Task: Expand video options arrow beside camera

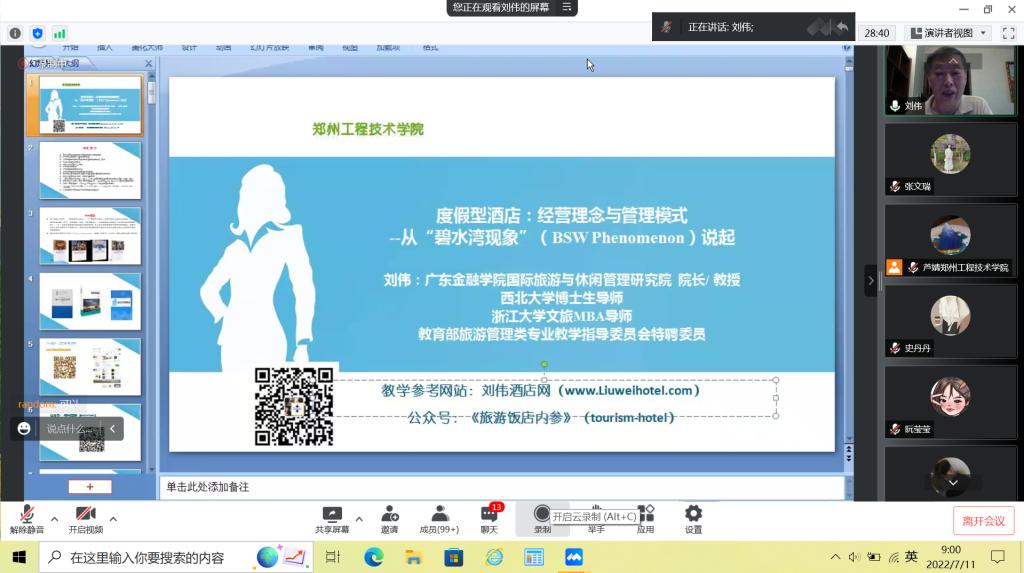Action: (x=113, y=519)
